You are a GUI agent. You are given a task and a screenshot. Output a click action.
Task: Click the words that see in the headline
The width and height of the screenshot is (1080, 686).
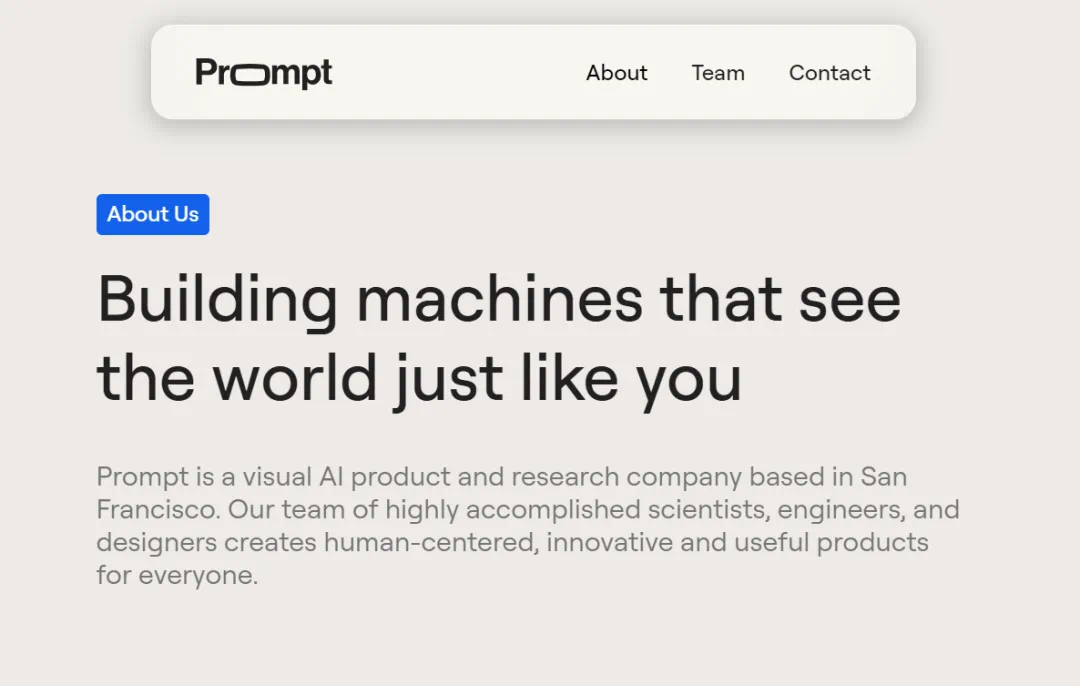pos(780,299)
